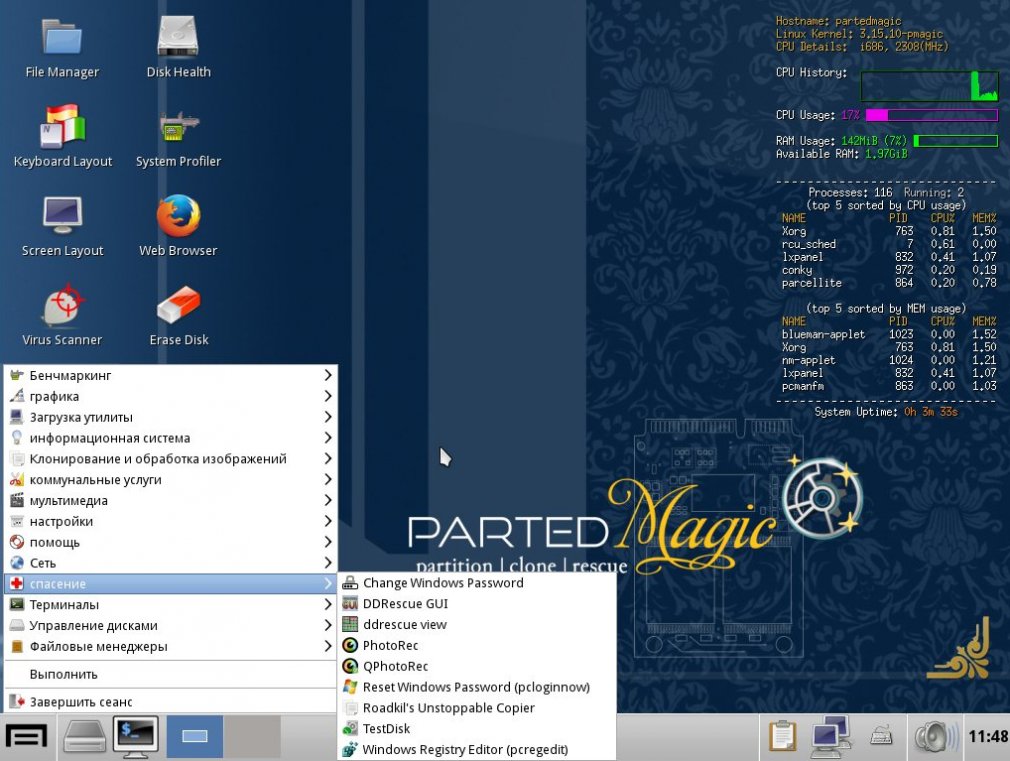Expand the настройки submenu arrow

(x=328, y=521)
